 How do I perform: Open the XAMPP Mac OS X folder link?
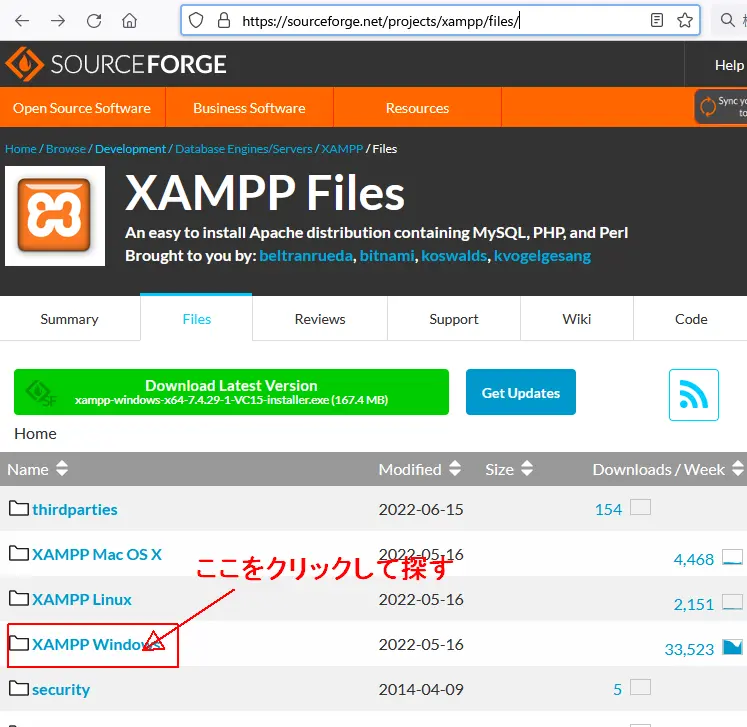pos(97,554)
